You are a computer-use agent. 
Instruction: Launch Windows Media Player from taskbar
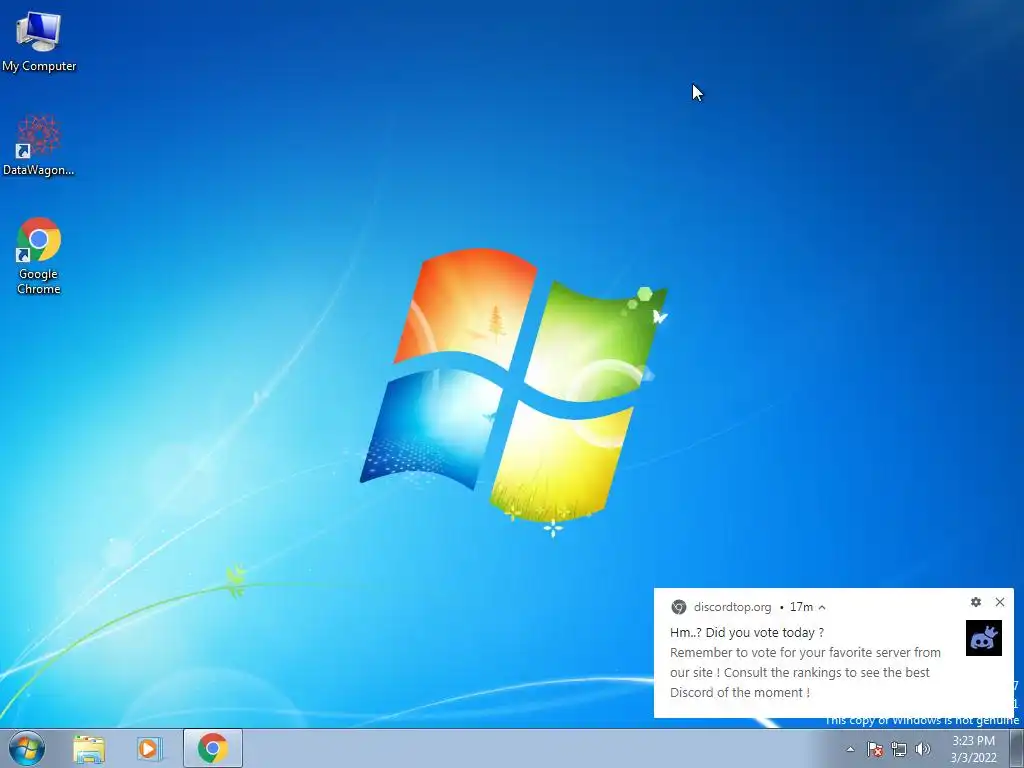coord(150,748)
